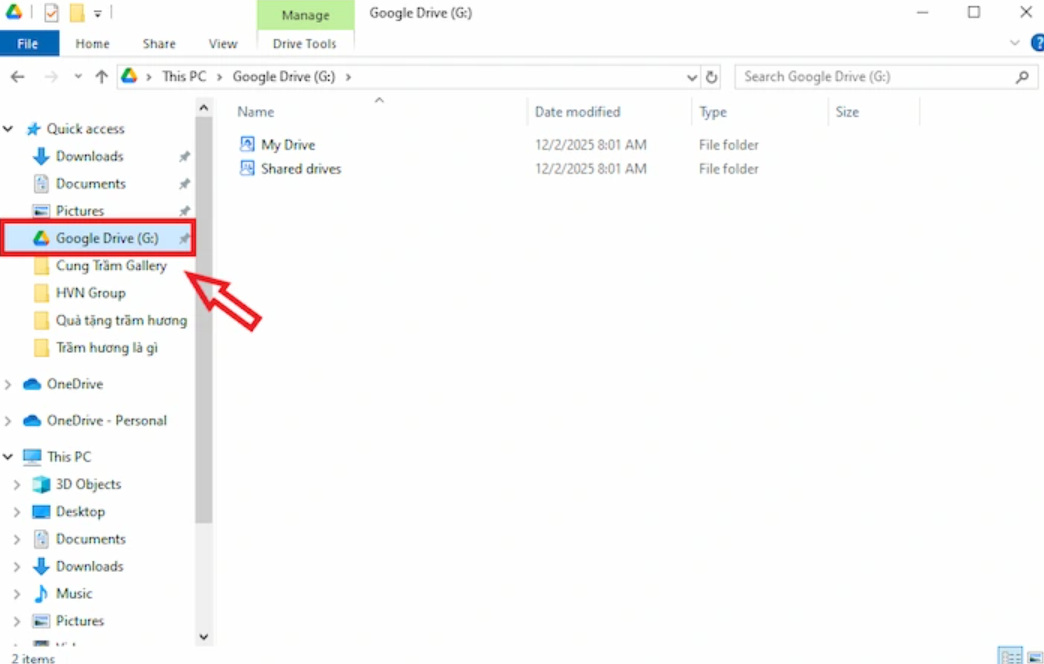1044x664 pixels.
Task: Click the up-one-level navigation arrow
Action: 101,76
